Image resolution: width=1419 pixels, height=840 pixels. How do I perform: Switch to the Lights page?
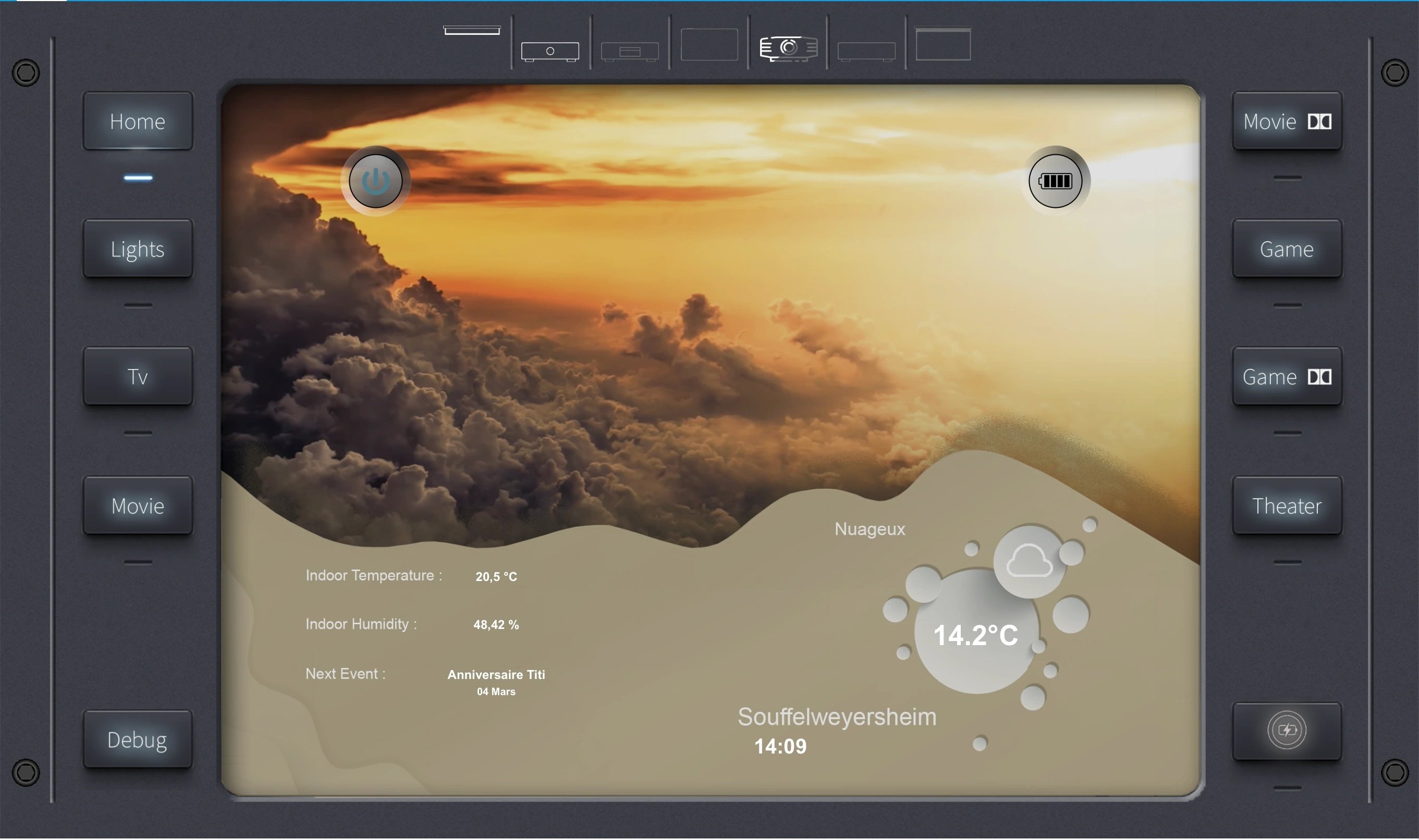[138, 249]
